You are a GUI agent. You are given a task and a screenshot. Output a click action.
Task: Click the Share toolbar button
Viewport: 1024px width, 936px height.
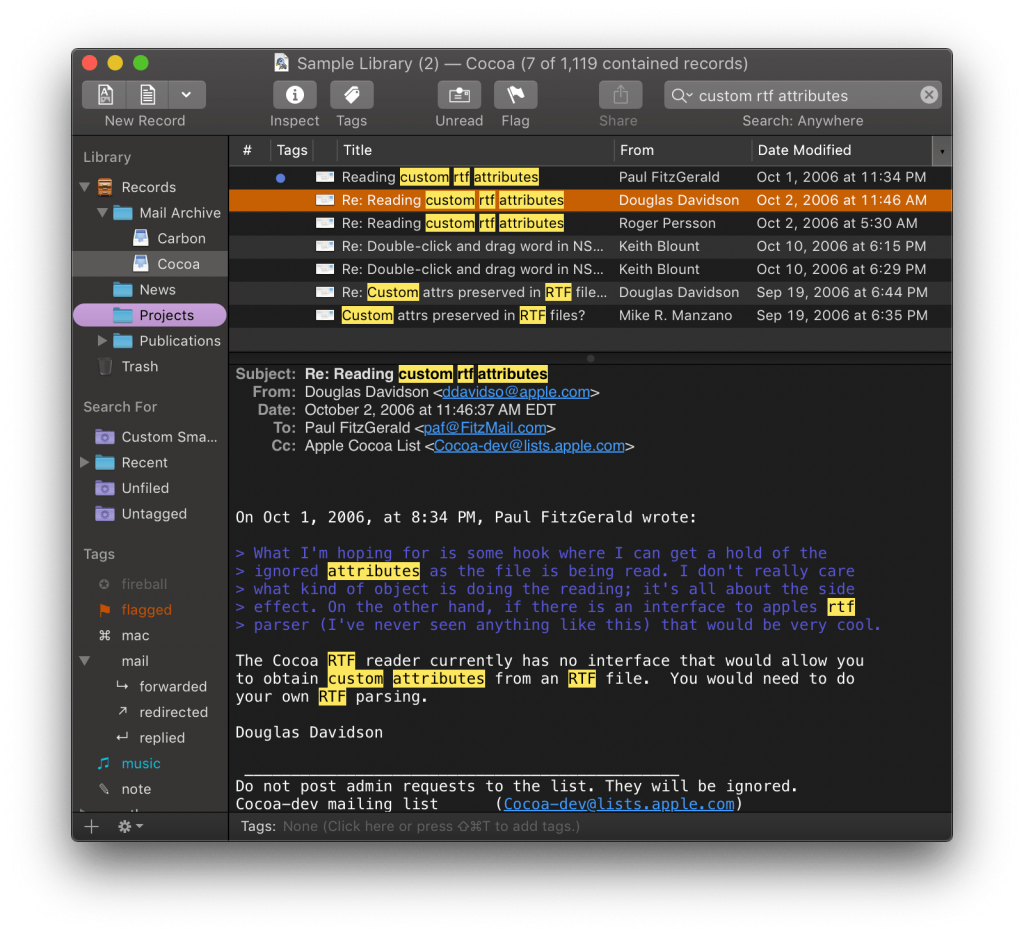point(620,95)
